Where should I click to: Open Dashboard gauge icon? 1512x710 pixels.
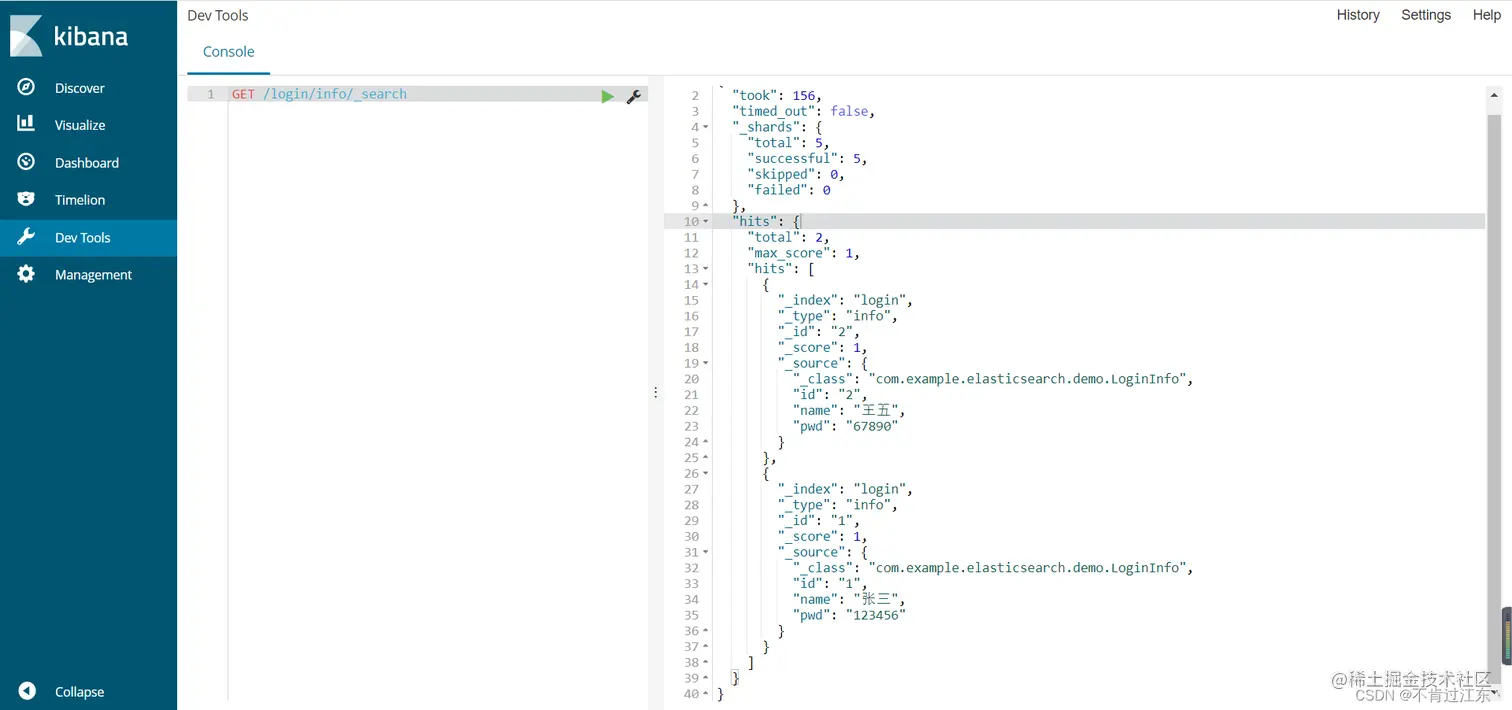click(27, 162)
